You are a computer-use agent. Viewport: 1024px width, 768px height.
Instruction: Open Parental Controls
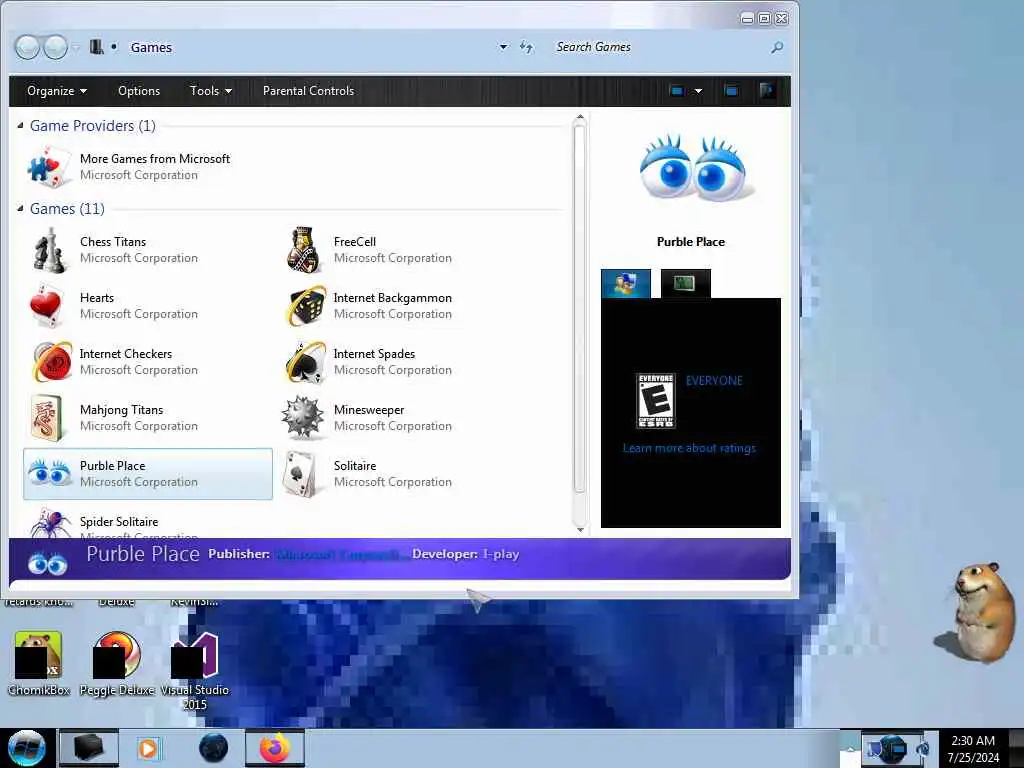pyautogui.click(x=308, y=91)
